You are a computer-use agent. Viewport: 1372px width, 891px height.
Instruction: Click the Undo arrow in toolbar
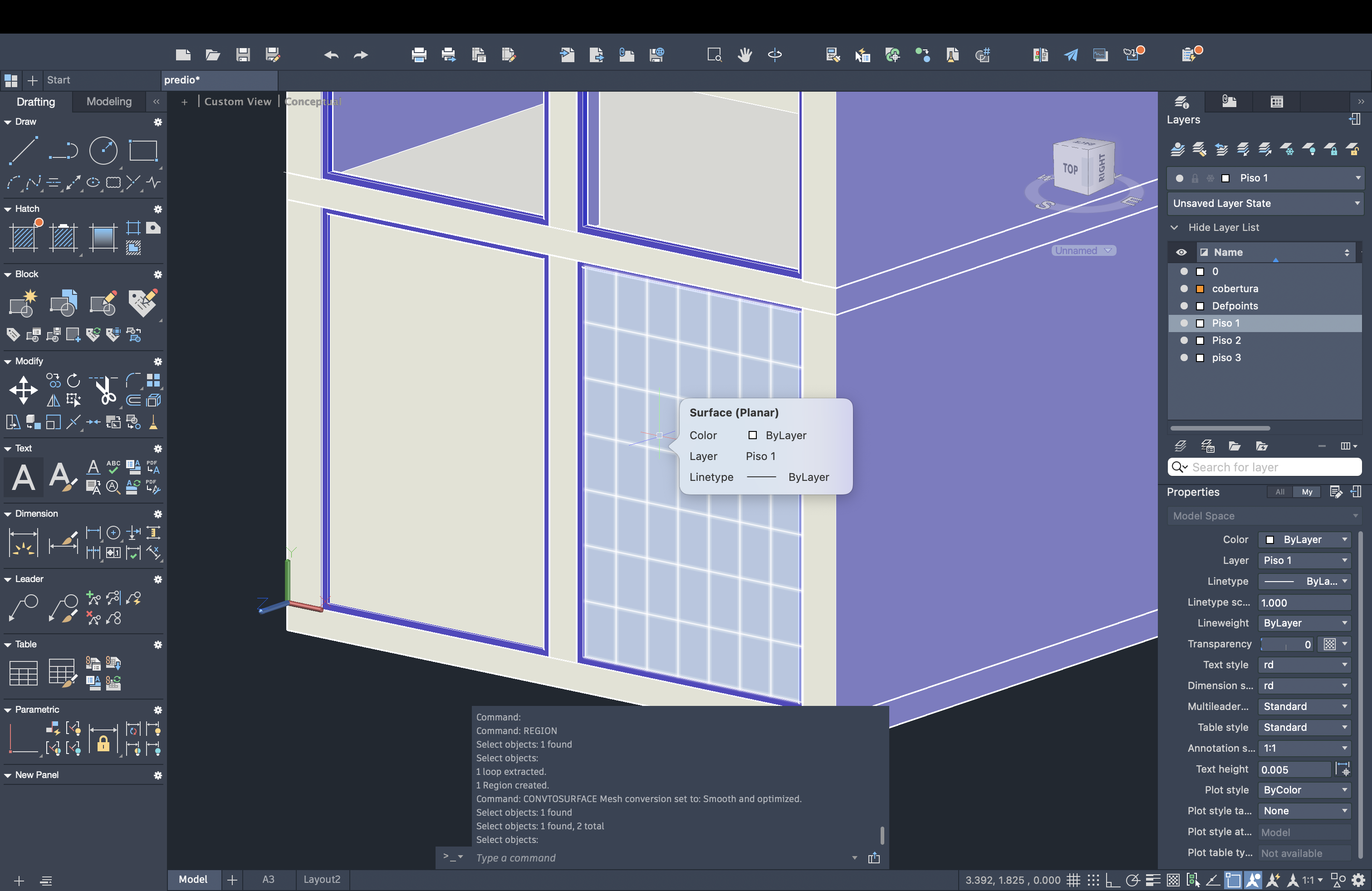click(x=331, y=55)
